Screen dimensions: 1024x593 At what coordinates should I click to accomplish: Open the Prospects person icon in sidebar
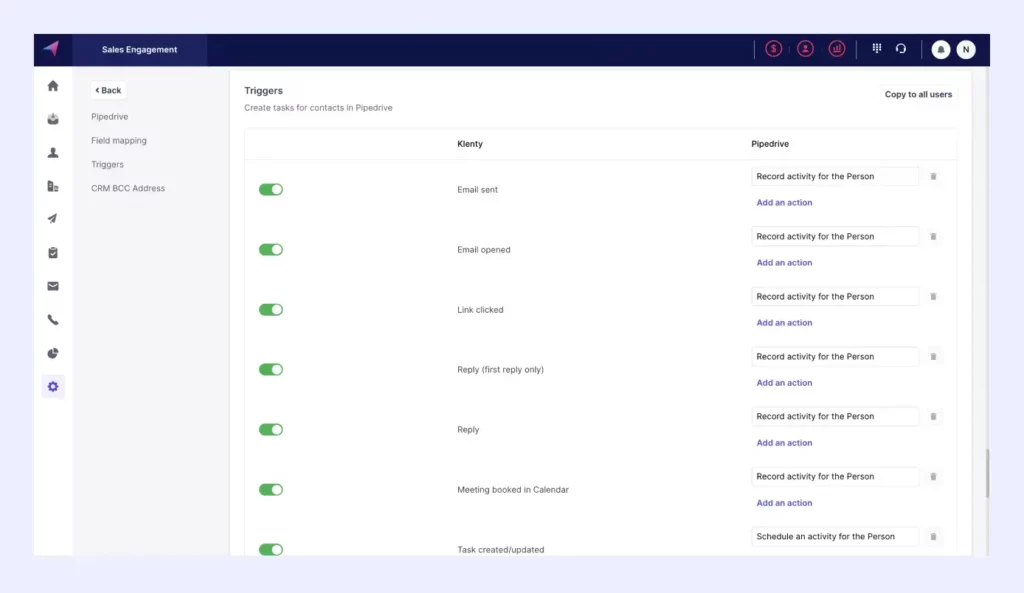(x=53, y=152)
